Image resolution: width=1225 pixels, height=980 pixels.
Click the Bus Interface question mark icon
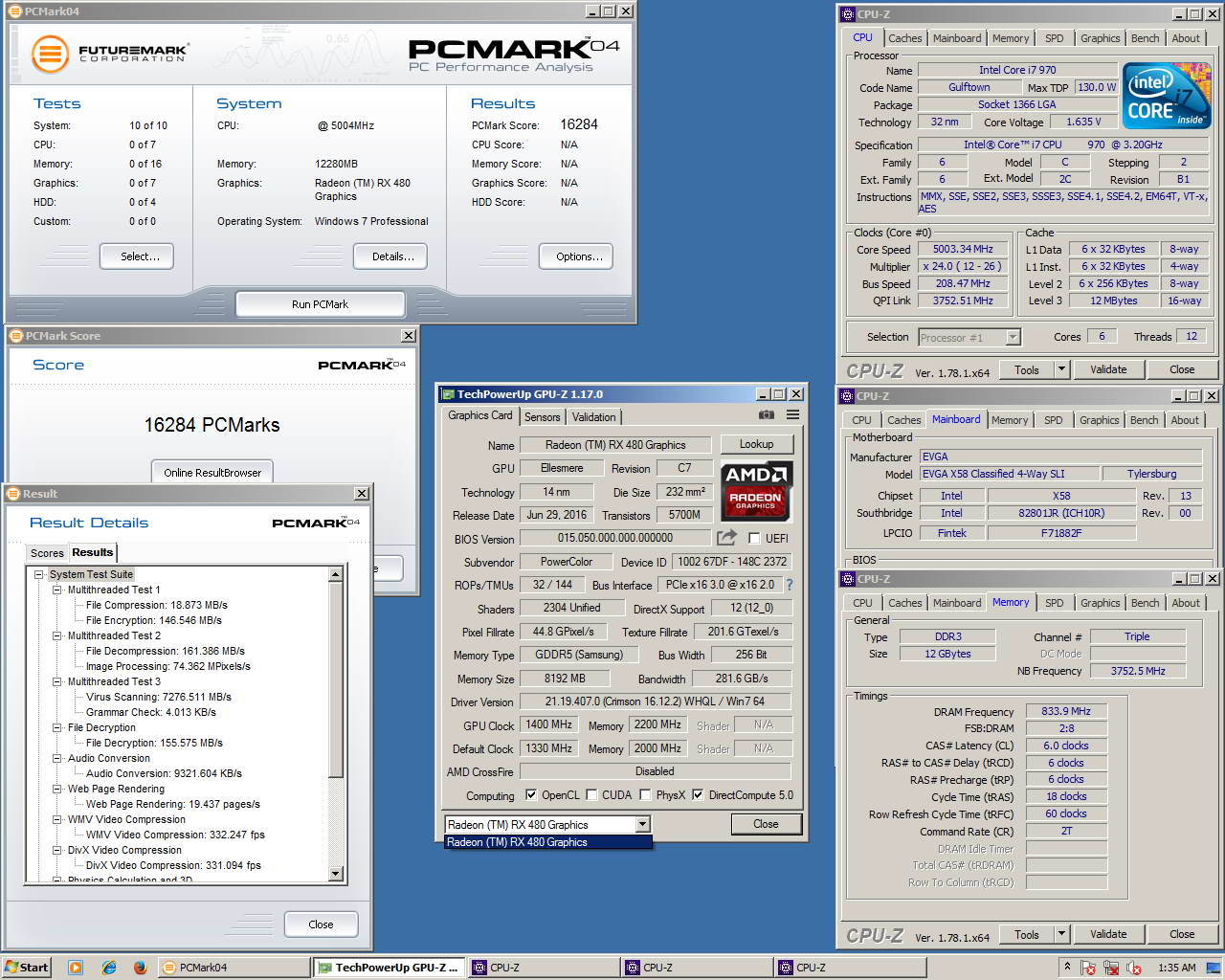click(790, 585)
